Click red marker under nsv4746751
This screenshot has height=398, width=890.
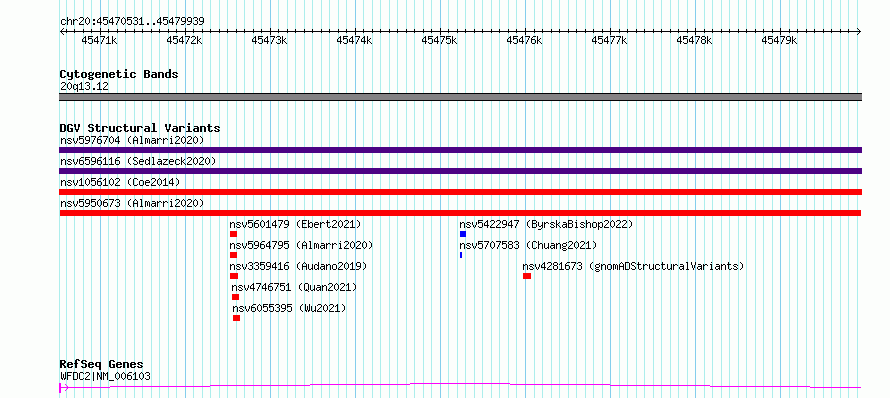pos(236,297)
